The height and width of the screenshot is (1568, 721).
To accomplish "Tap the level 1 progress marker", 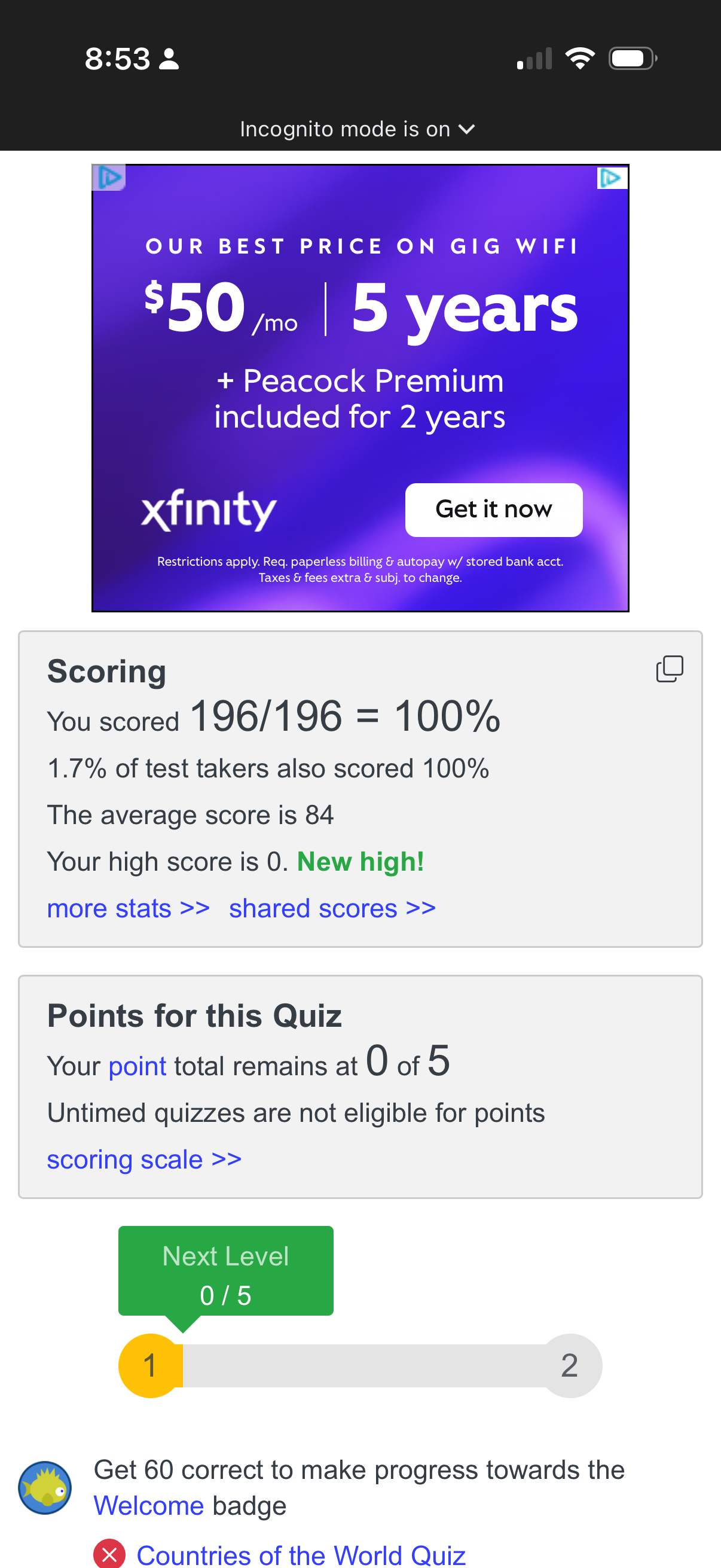I will click(150, 1365).
